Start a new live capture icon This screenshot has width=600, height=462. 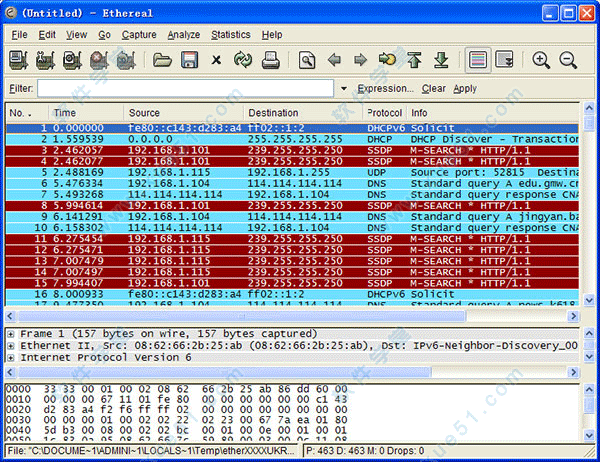pos(72,60)
